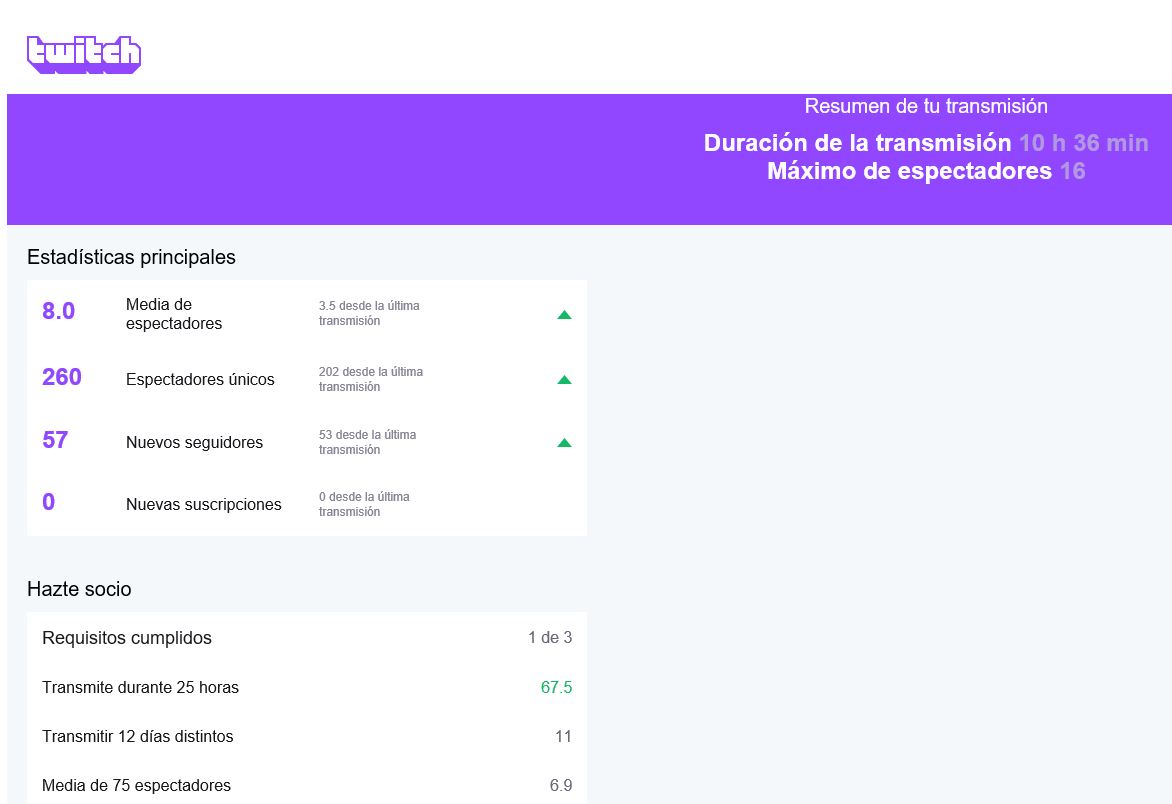The height and width of the screenshot is (804, 1172).
Task: Click '53 desde la última transmisión' text
Action: point(368,442)
